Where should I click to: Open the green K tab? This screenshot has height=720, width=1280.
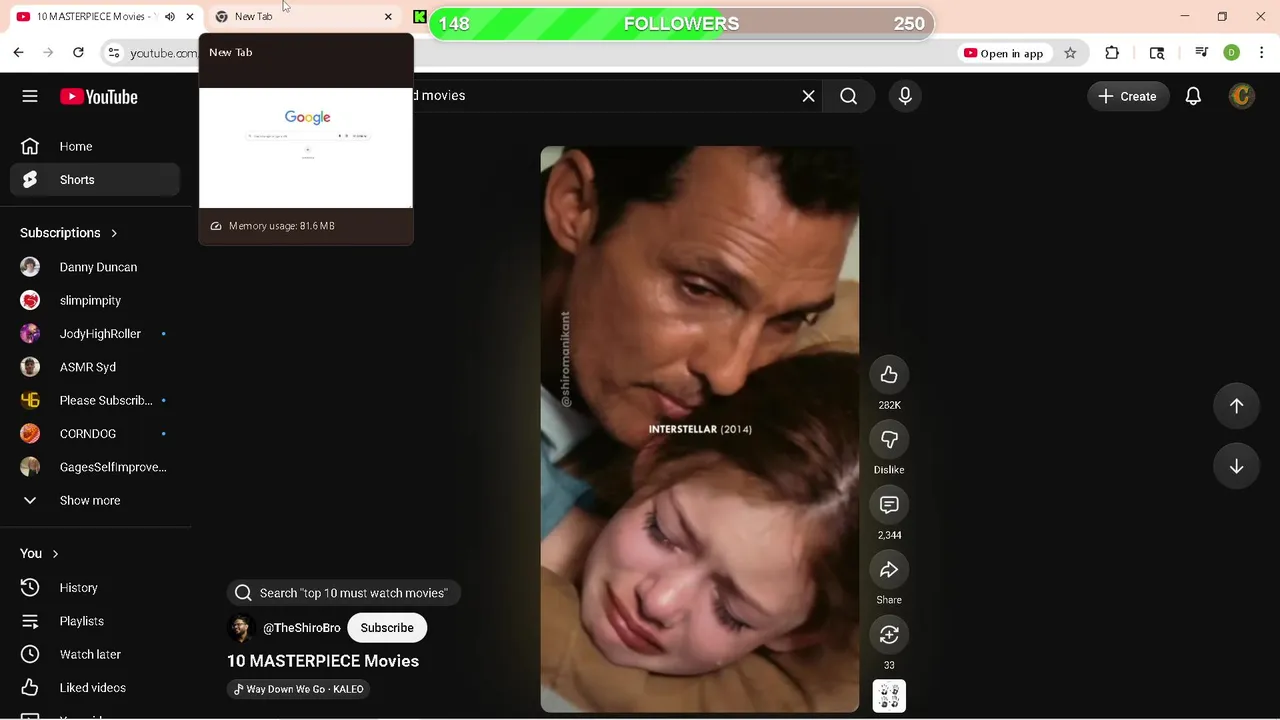(x=419, y=17)
